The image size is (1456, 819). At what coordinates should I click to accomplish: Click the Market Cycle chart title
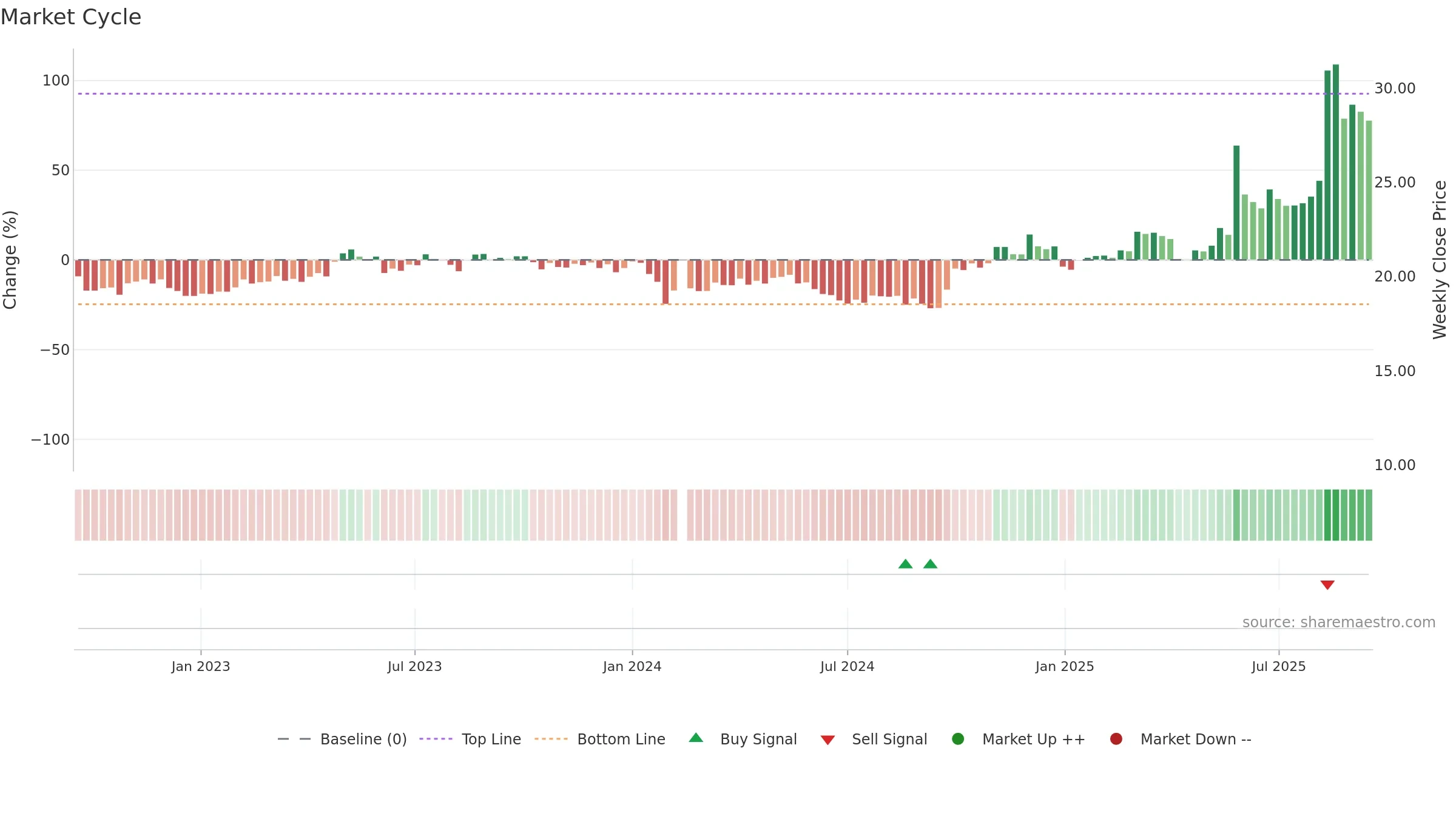pos(71,17)
